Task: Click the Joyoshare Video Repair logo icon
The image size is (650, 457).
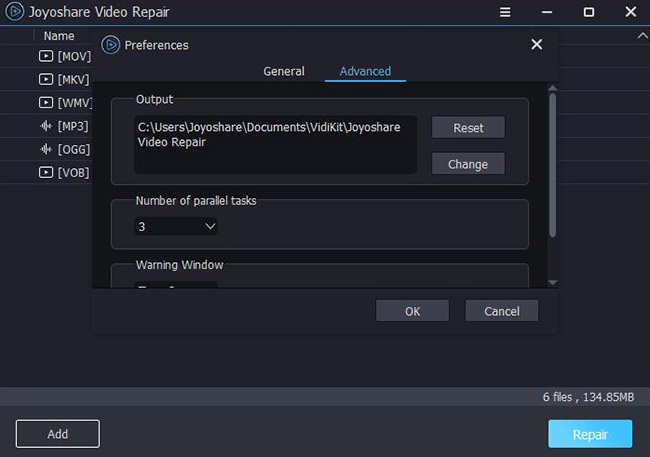Action: 15,12
